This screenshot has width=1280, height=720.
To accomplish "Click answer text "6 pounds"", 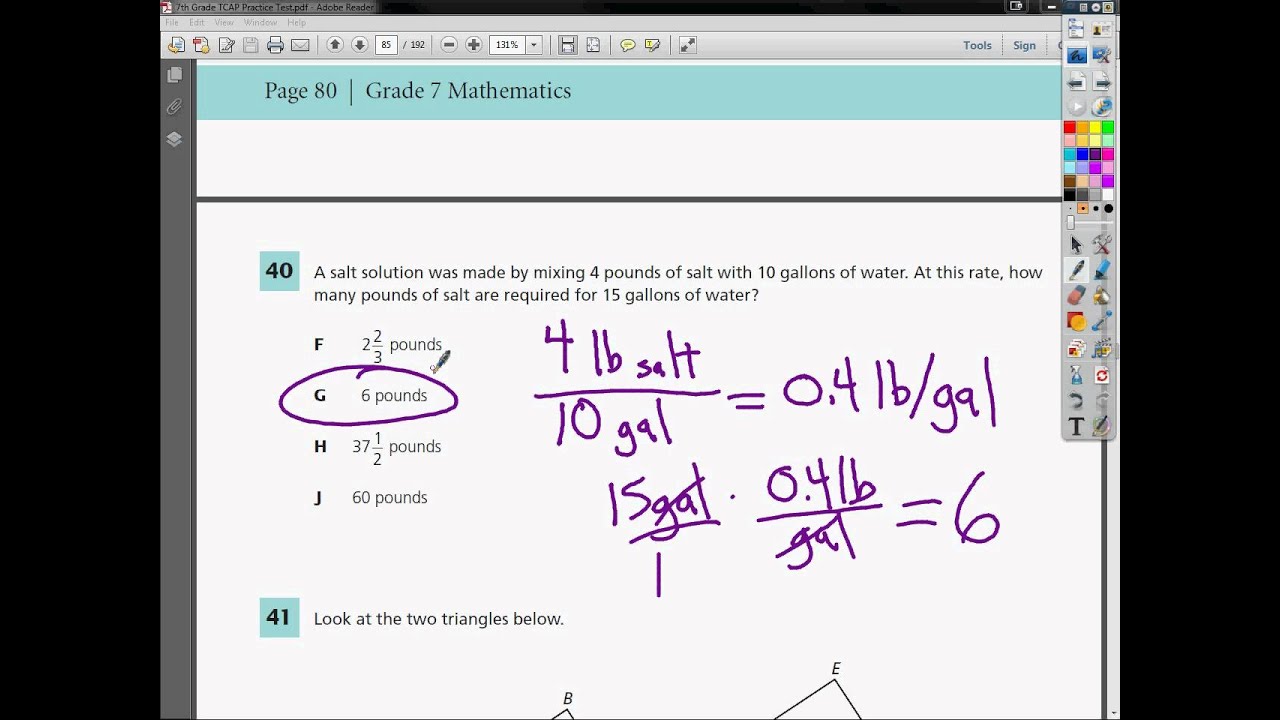I will point(394,395).
